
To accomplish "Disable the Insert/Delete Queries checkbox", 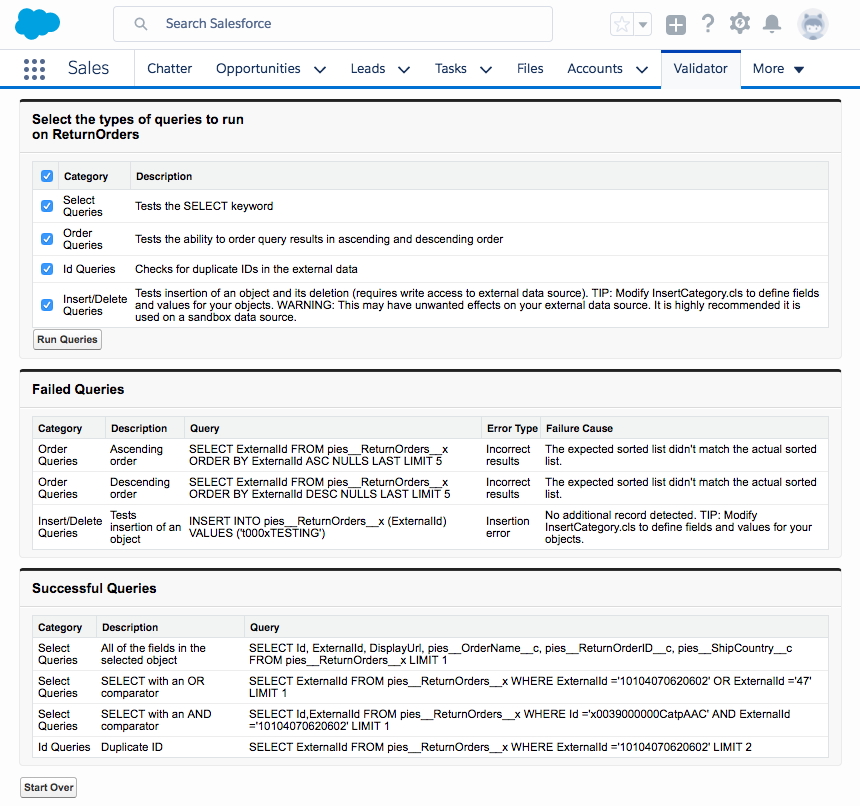I will pyautogui.click(x=47, y=304).
